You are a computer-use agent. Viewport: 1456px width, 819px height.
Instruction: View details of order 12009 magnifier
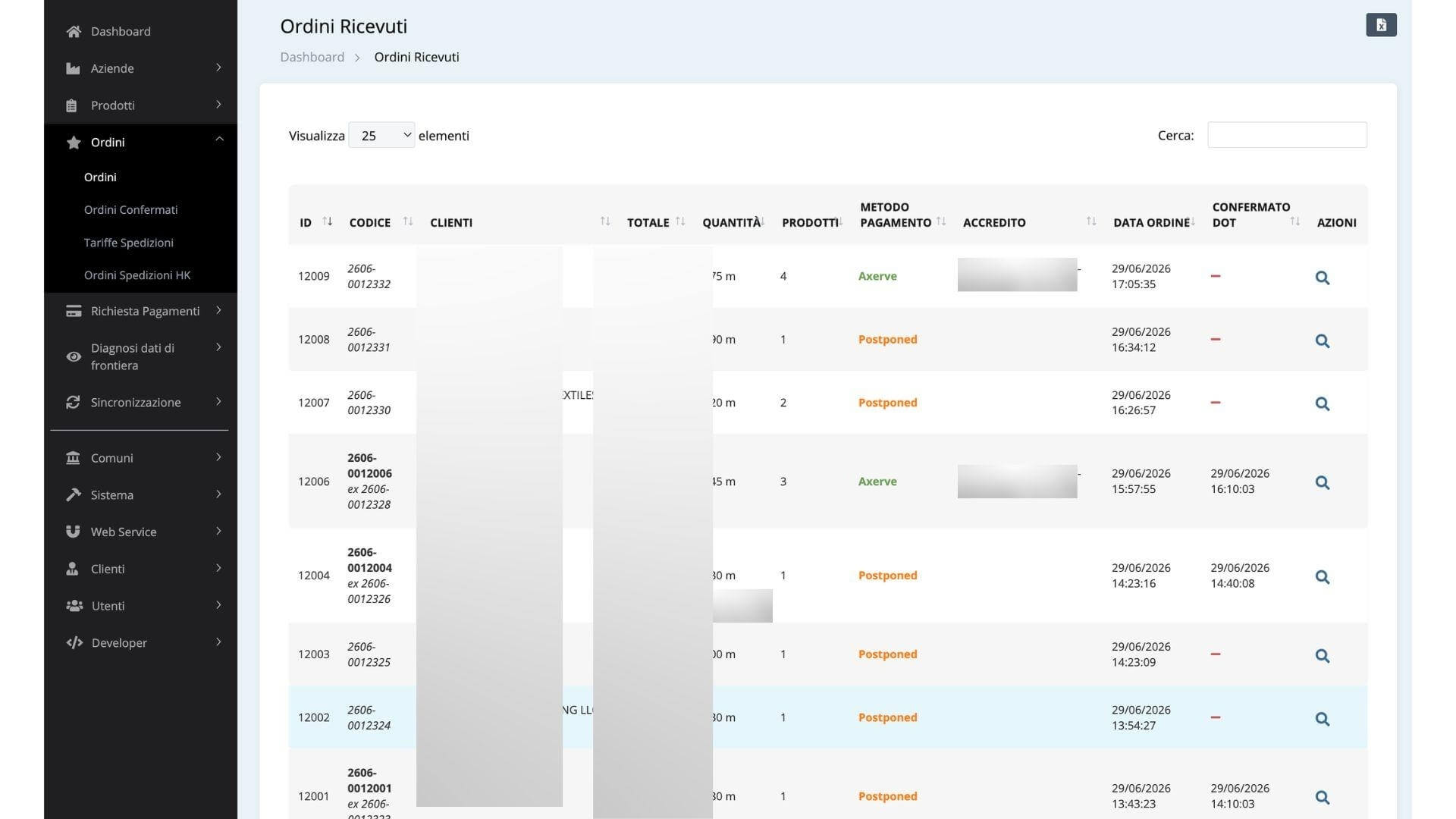pyautogui.click(x=1322, y=278)
